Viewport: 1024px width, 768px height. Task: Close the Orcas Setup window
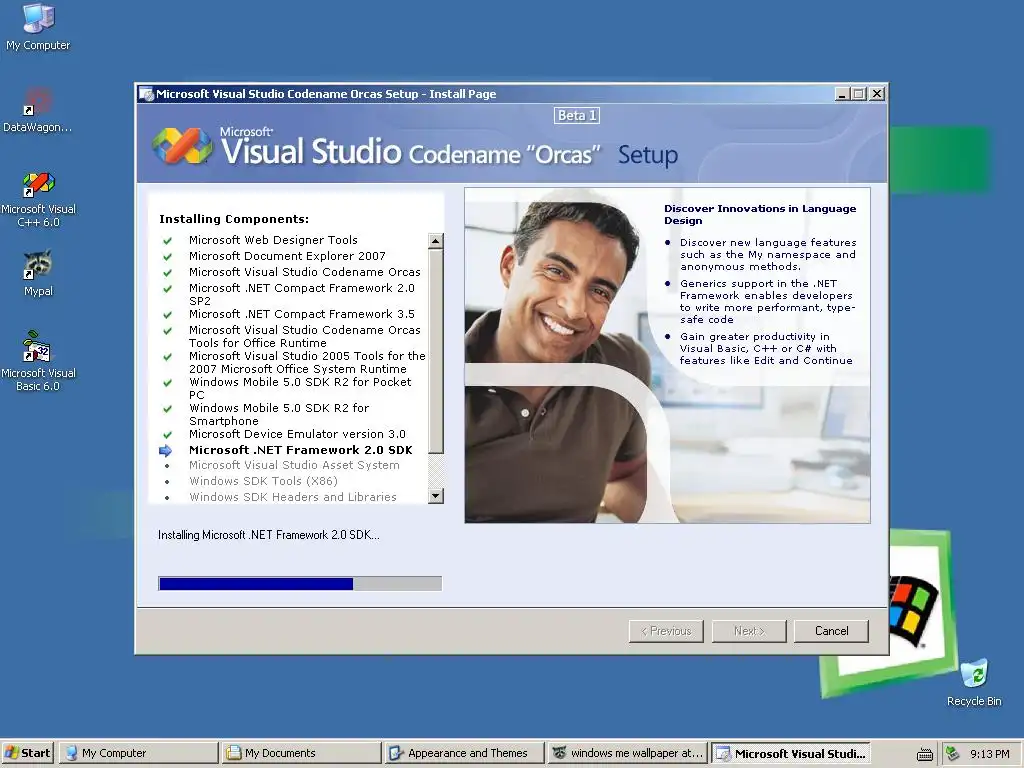877,94
